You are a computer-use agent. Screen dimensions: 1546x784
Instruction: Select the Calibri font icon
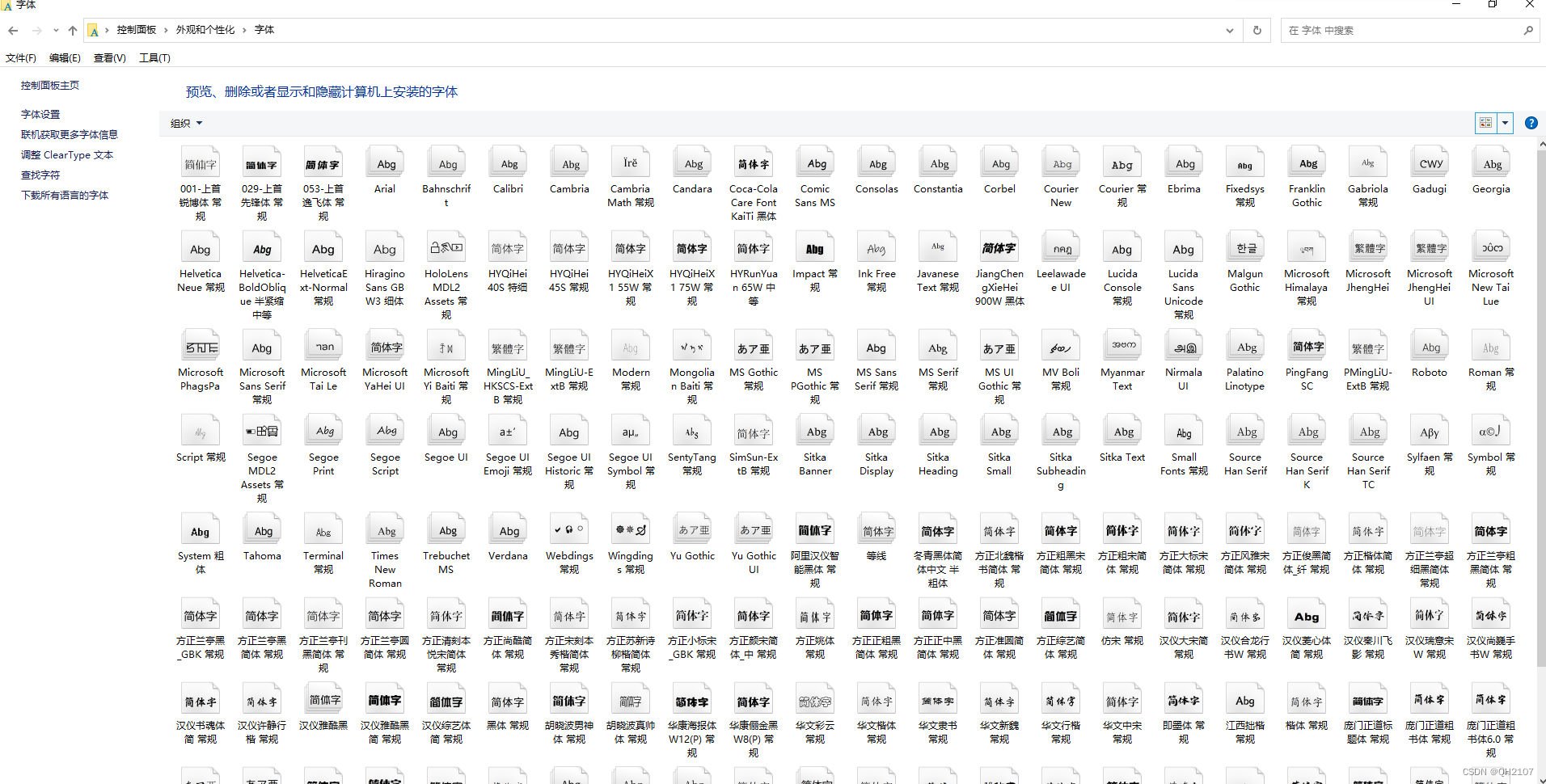[x=508, y=163]
